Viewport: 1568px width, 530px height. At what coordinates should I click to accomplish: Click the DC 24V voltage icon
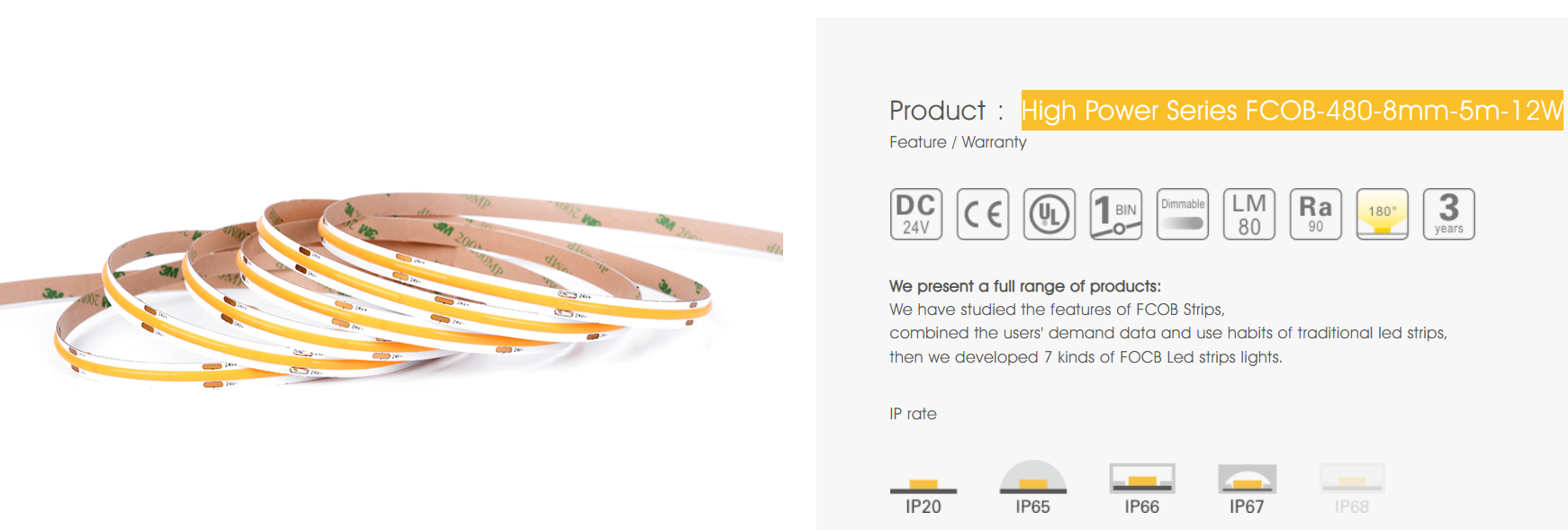(x=915, y=214)
